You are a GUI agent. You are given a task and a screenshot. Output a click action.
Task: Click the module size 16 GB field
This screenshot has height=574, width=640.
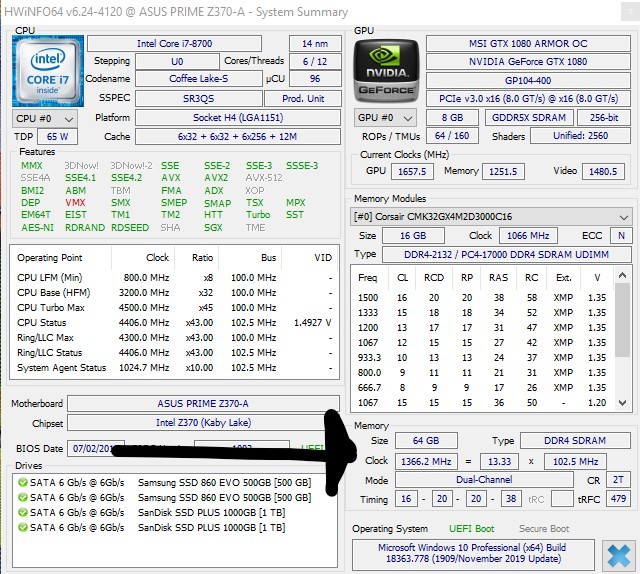click(x=413, y=236)
